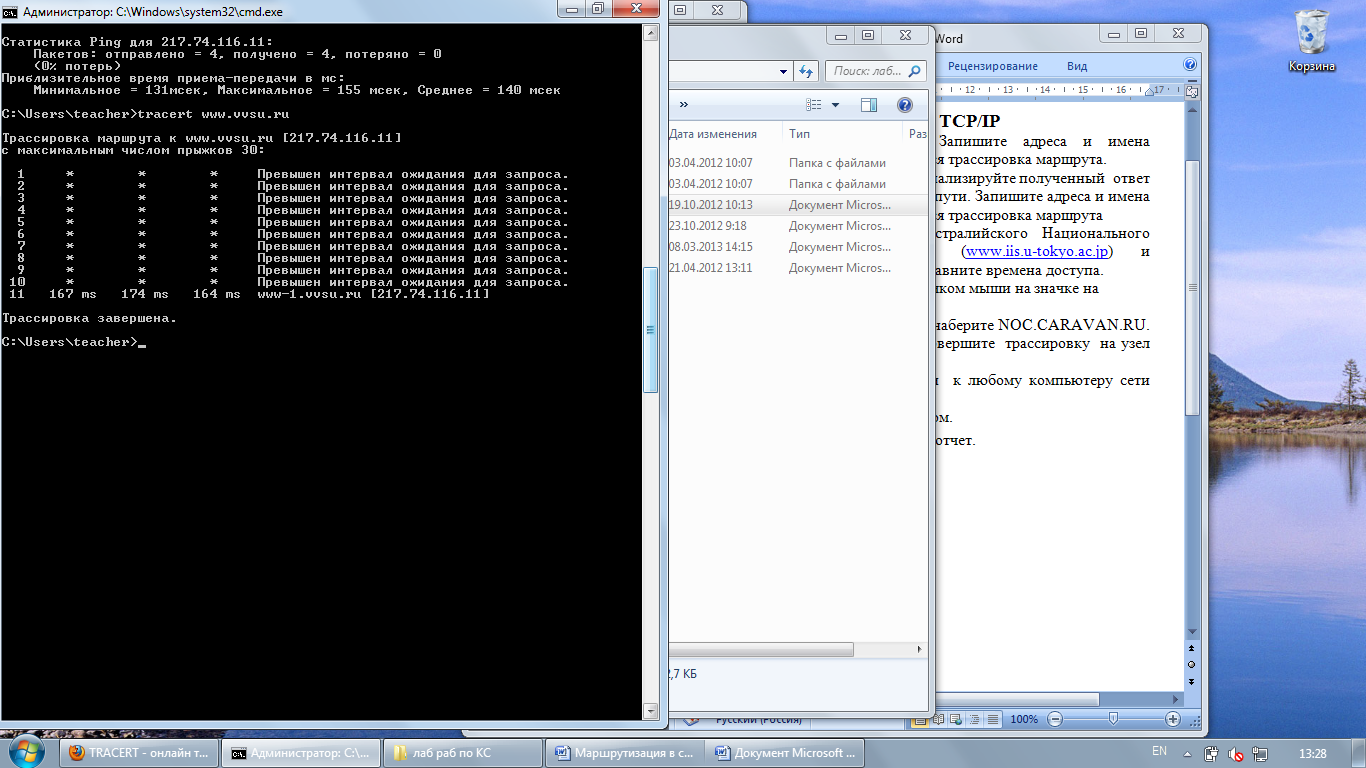This screenshot has height=768, width=1366.
Task: Show hidden tray icons arrow
Action: [x=1189, y=753]
